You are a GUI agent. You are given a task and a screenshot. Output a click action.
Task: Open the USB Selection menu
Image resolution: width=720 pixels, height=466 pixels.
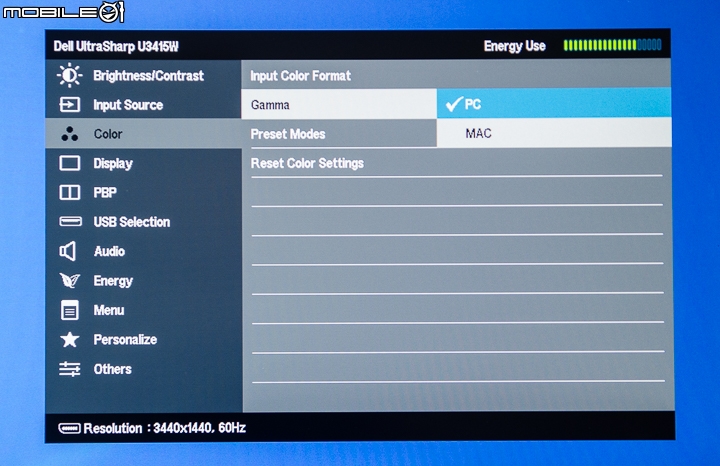click(132, 222)
